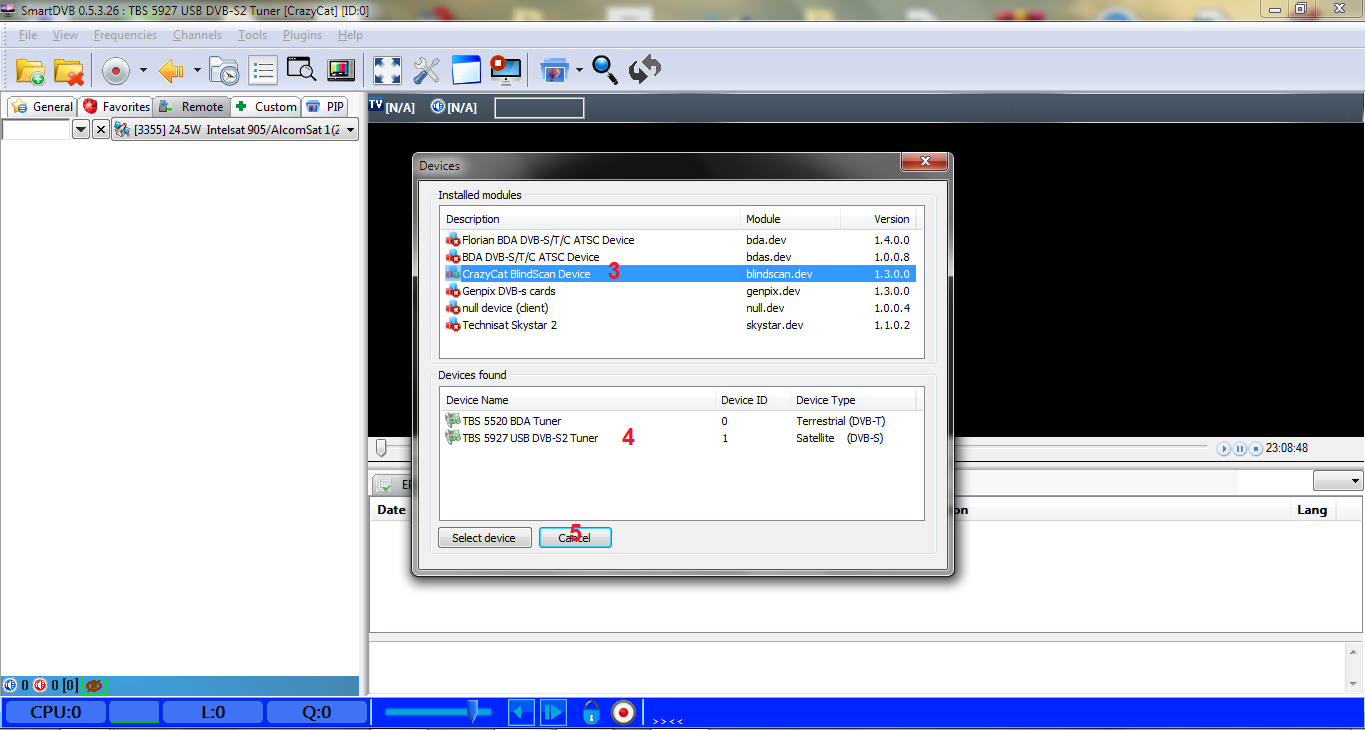Select null device (client) module
This screenshot has height=730, width=1365.
tap(680, 308)
